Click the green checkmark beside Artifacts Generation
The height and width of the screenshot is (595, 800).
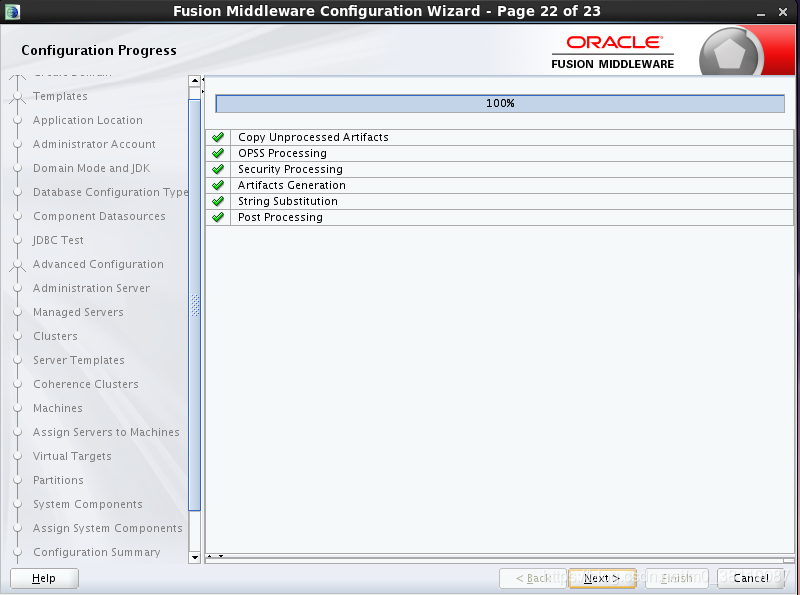pyautogui.click(x=218, y=185)
